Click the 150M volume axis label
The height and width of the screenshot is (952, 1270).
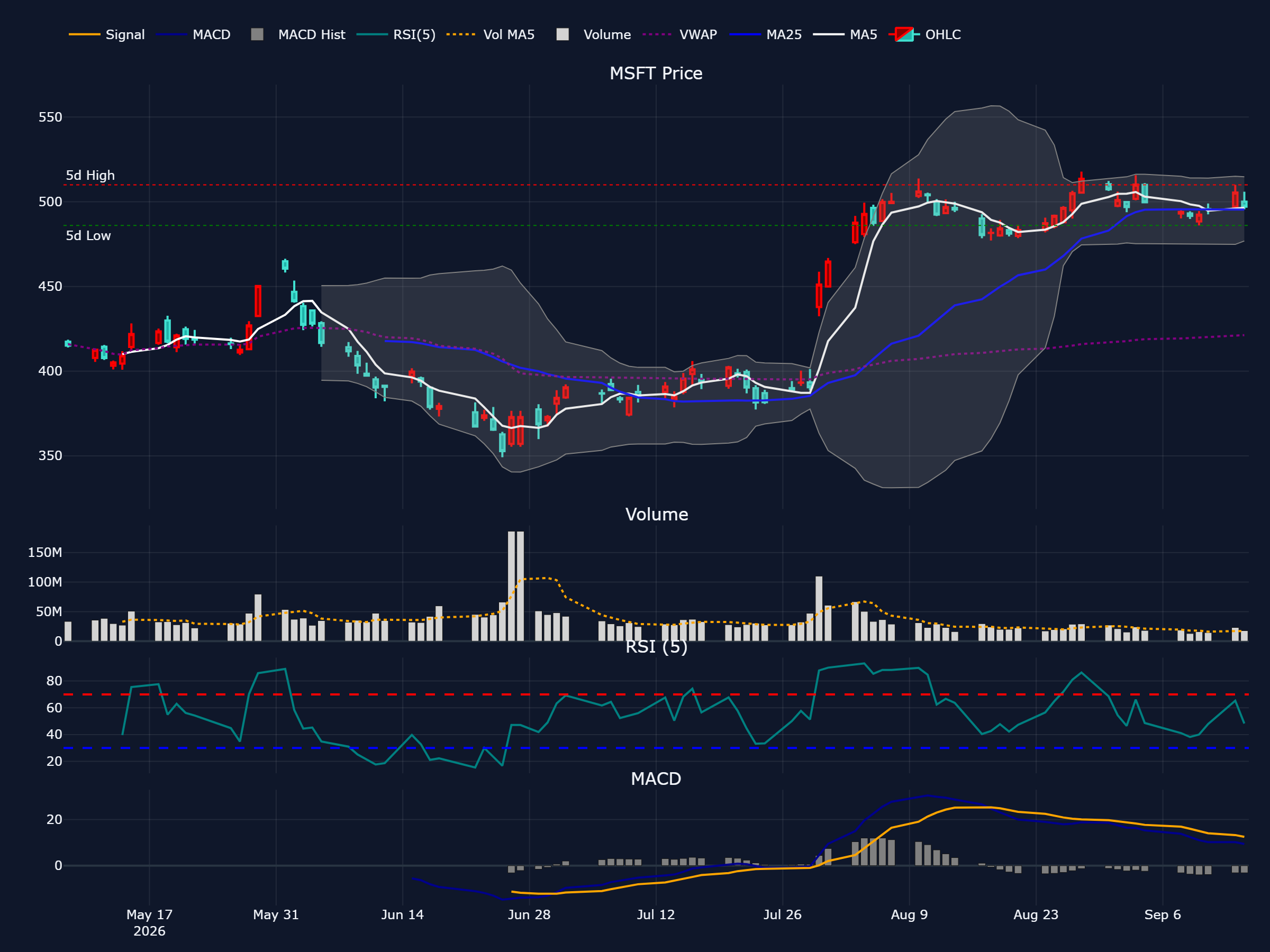tap(45, 553)
